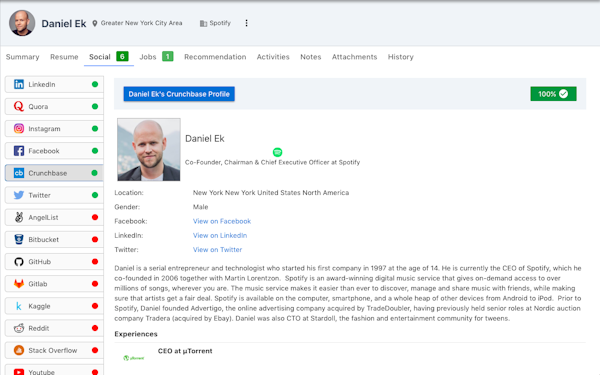Screen dimensions: 600x375
Task: Click the Facebook logo icon
Action: click(x=19, y=151)
